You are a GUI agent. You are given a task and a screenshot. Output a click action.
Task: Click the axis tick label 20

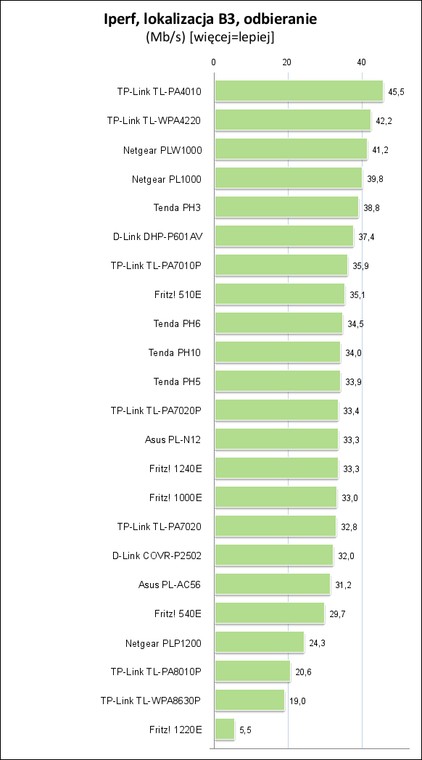(287, 62)
